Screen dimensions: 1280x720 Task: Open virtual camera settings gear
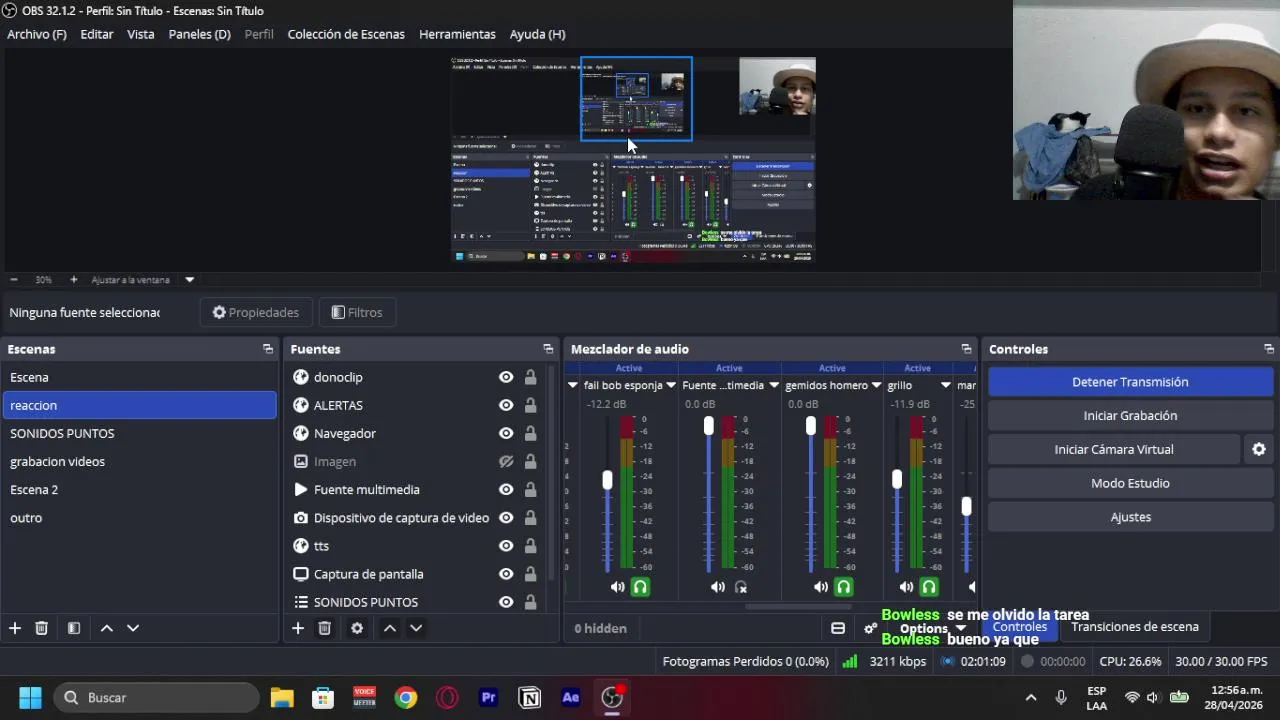click(x=1259, y=450)
